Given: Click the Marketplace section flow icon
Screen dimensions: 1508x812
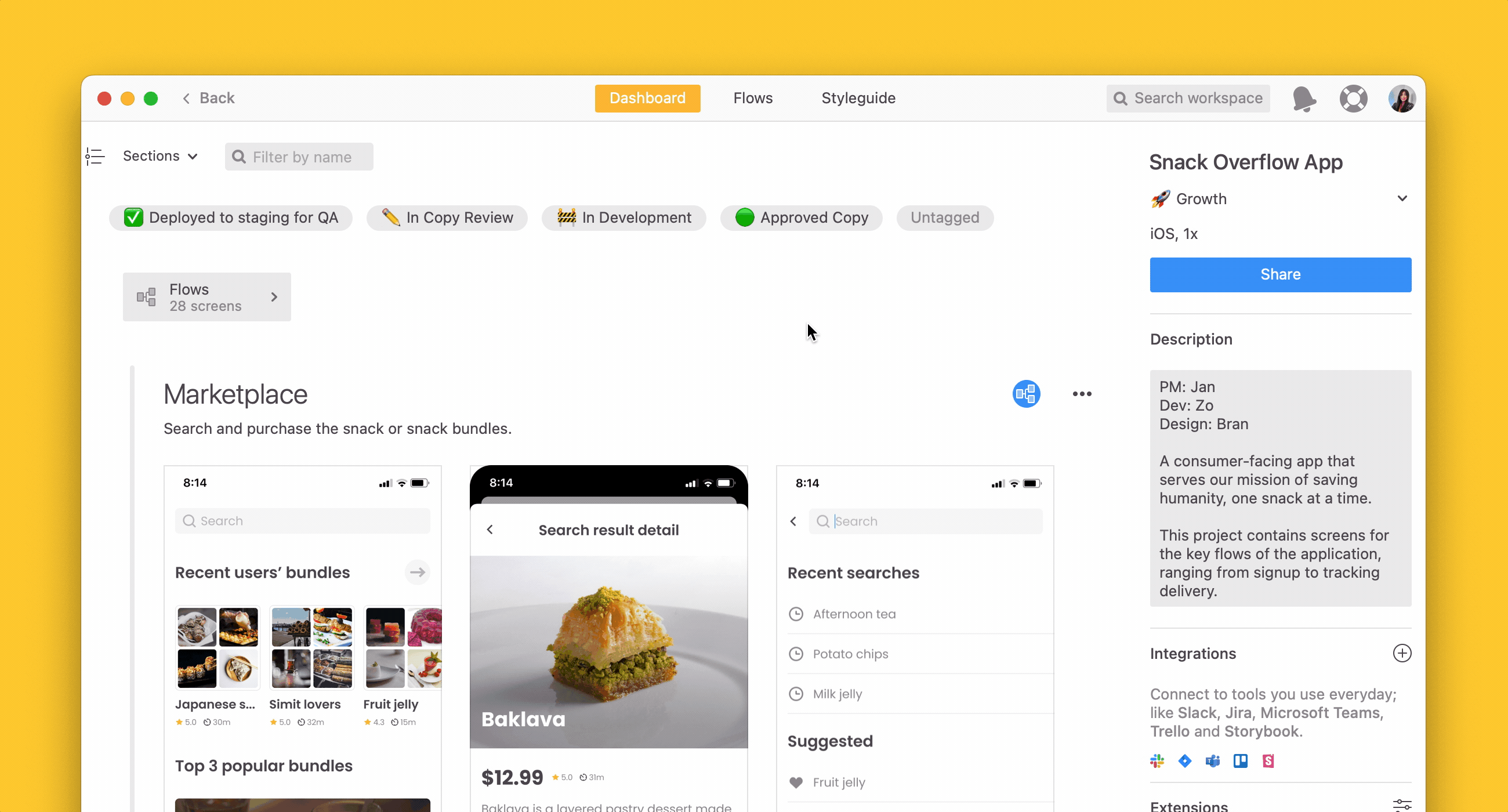Looking at the screenshot, I should coord(1027,393).
